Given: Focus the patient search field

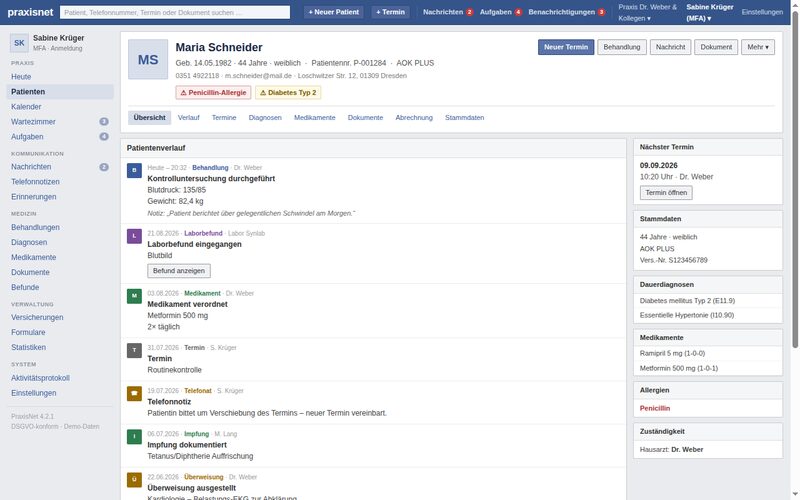Looking at the screenshot, I should click(175, 12).
